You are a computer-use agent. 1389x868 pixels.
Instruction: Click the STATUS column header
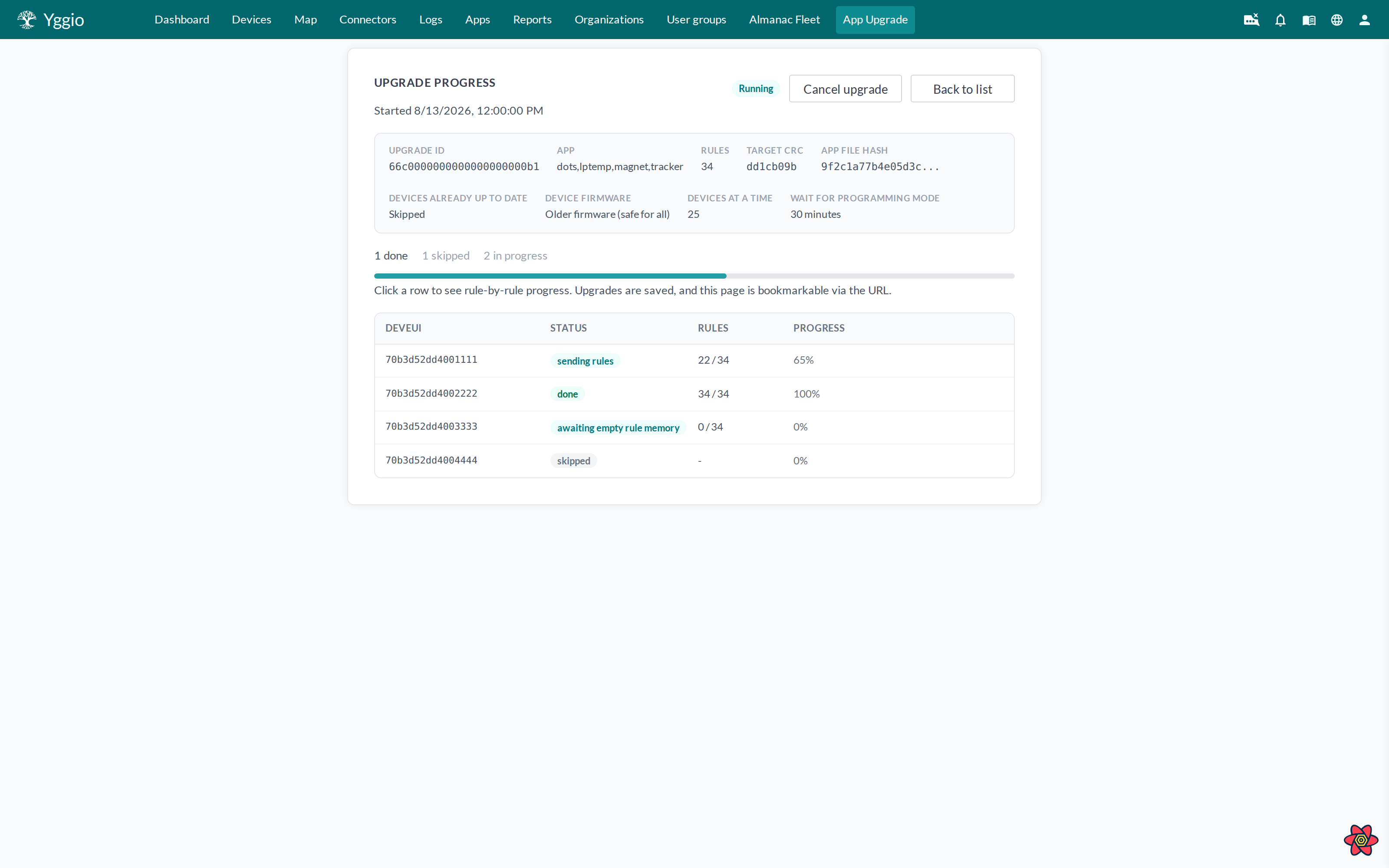point(568,328)
